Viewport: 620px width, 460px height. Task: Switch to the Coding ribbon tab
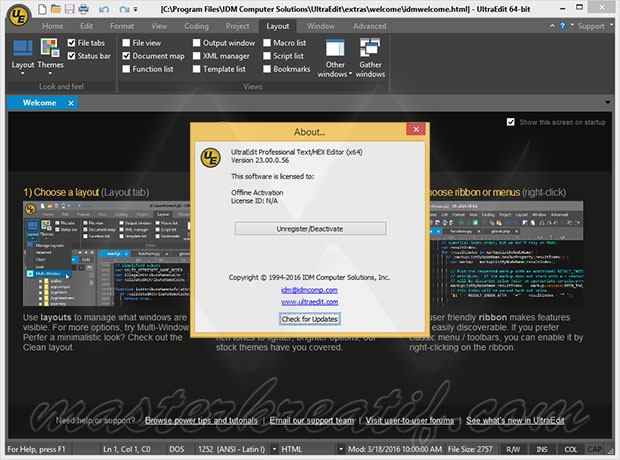[196, 26]
